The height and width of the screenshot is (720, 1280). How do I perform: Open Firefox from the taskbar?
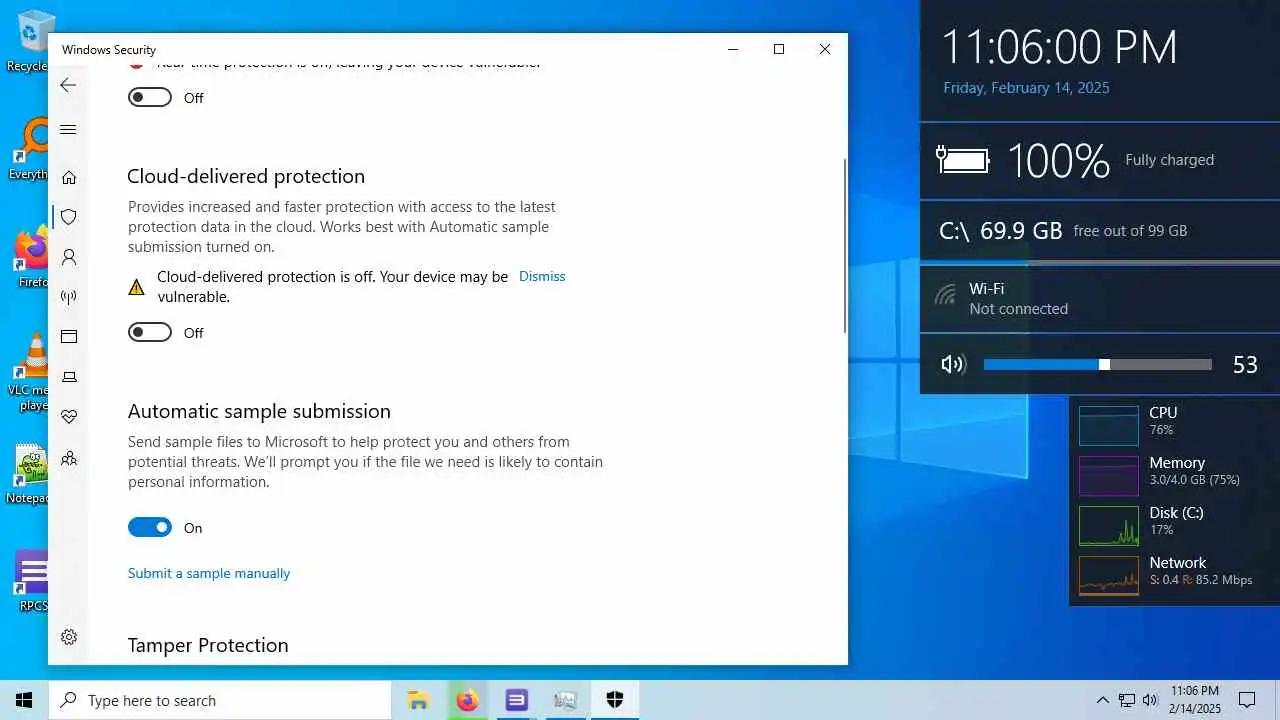[x=467, y=700]
